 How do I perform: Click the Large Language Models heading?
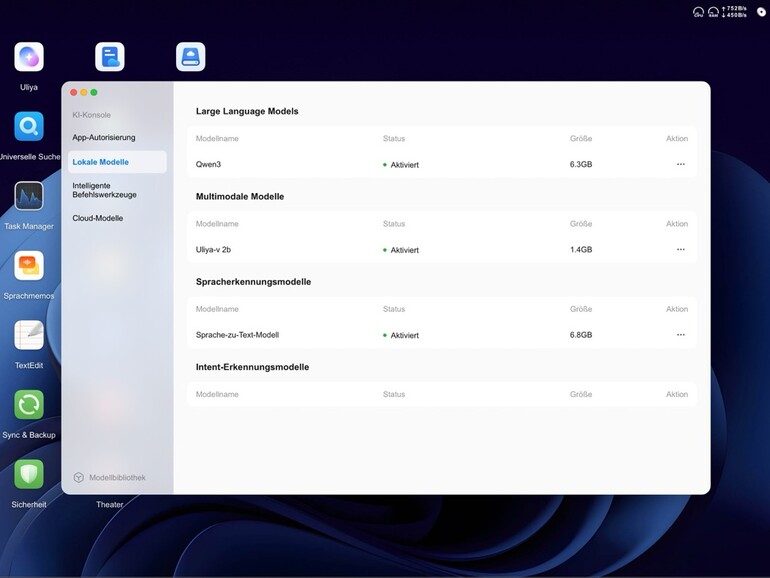[x=247, y=111]
